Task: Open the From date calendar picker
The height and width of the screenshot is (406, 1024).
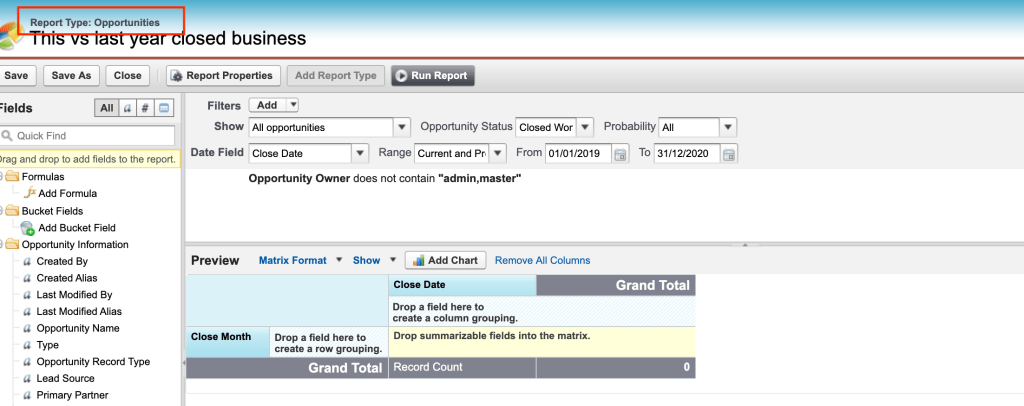Action: tap(620, 154)
